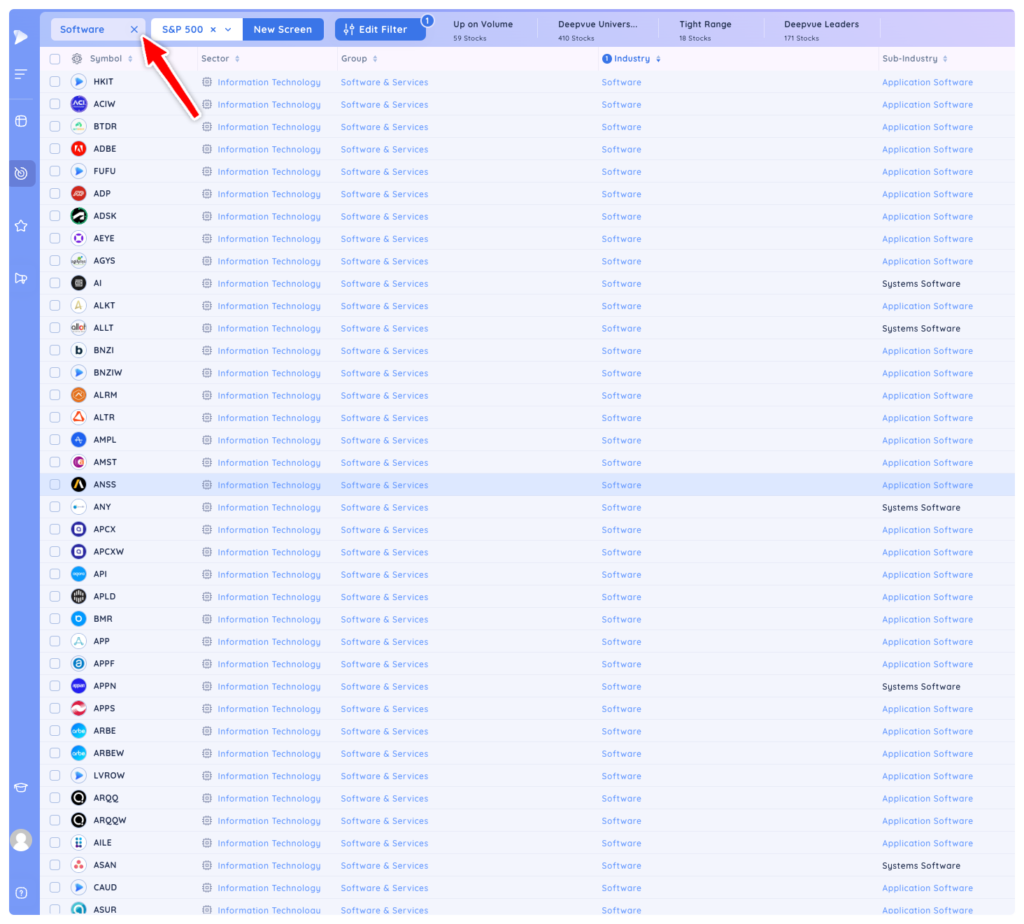The image size is (1024, 924).
Task: Toggle the select-all checkbox in header
Action: [55, 59]
